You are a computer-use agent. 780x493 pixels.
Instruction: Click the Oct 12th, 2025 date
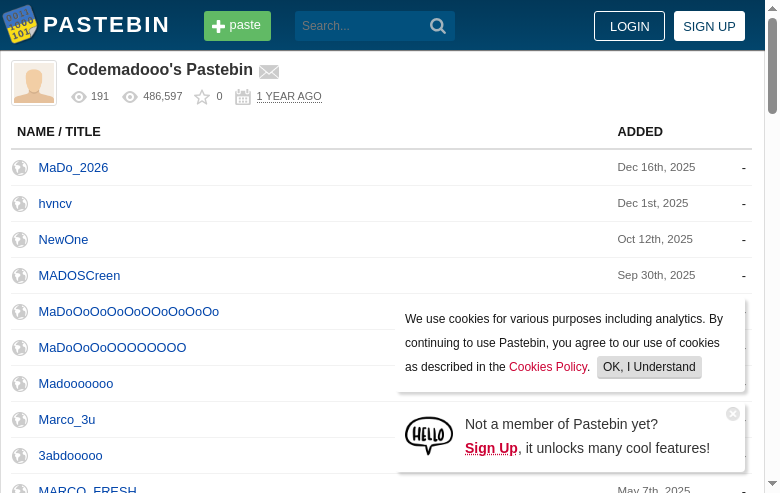coord(655,239)
